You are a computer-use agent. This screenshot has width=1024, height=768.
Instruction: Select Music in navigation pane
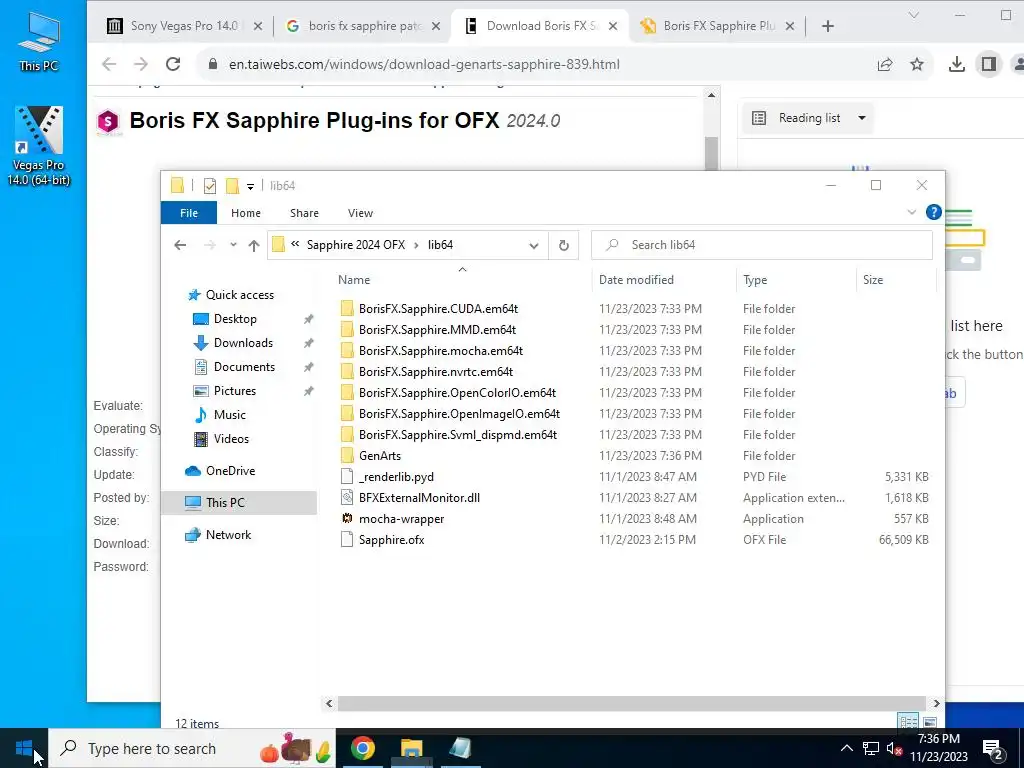229,415
